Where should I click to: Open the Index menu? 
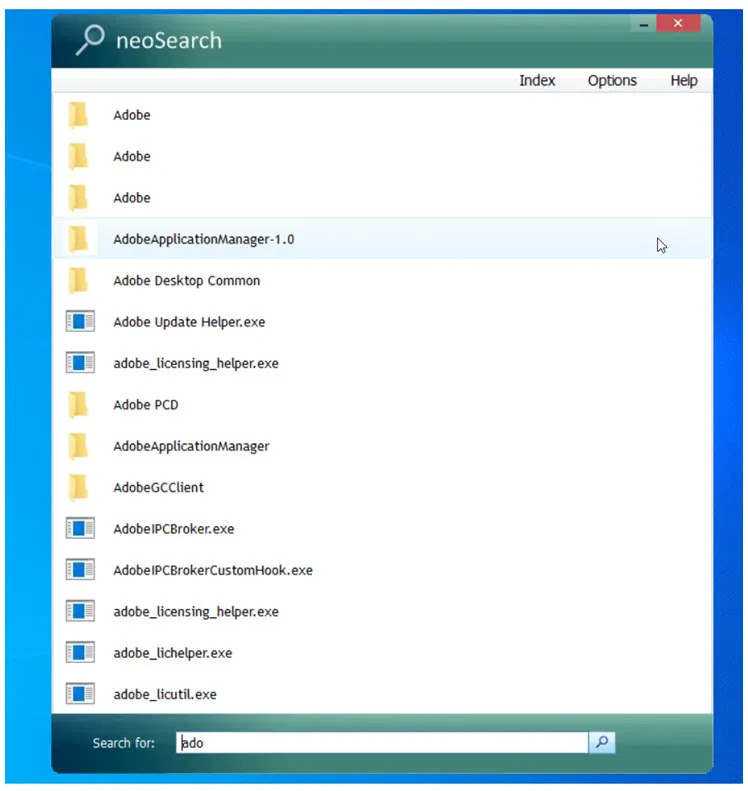click(x=537, y=80)
